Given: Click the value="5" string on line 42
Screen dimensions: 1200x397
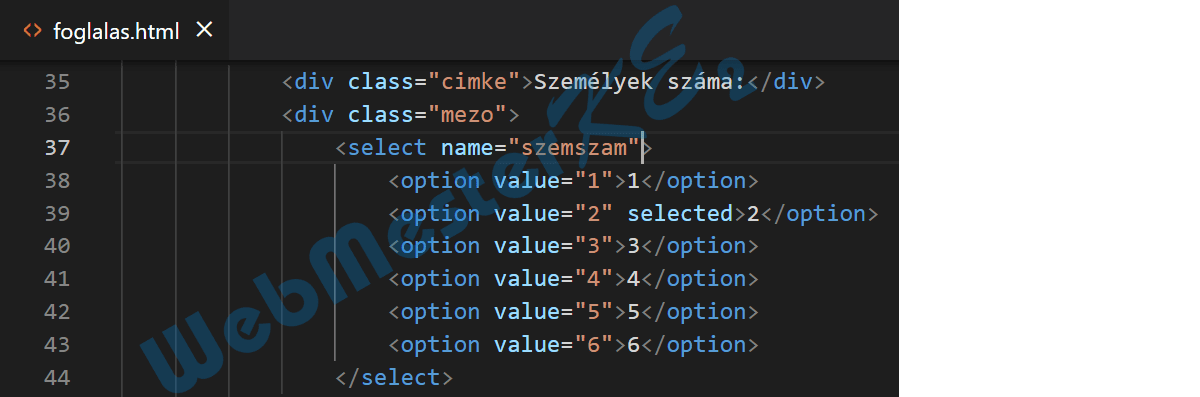Looking at the screenshot, I should [x=594, y=312].
